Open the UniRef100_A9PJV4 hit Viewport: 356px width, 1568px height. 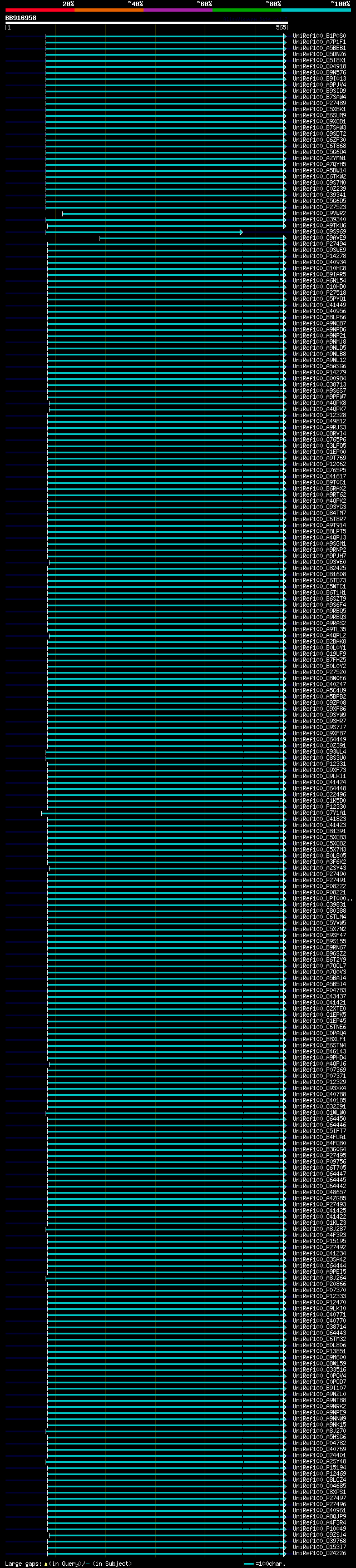[x=319, y=85]
